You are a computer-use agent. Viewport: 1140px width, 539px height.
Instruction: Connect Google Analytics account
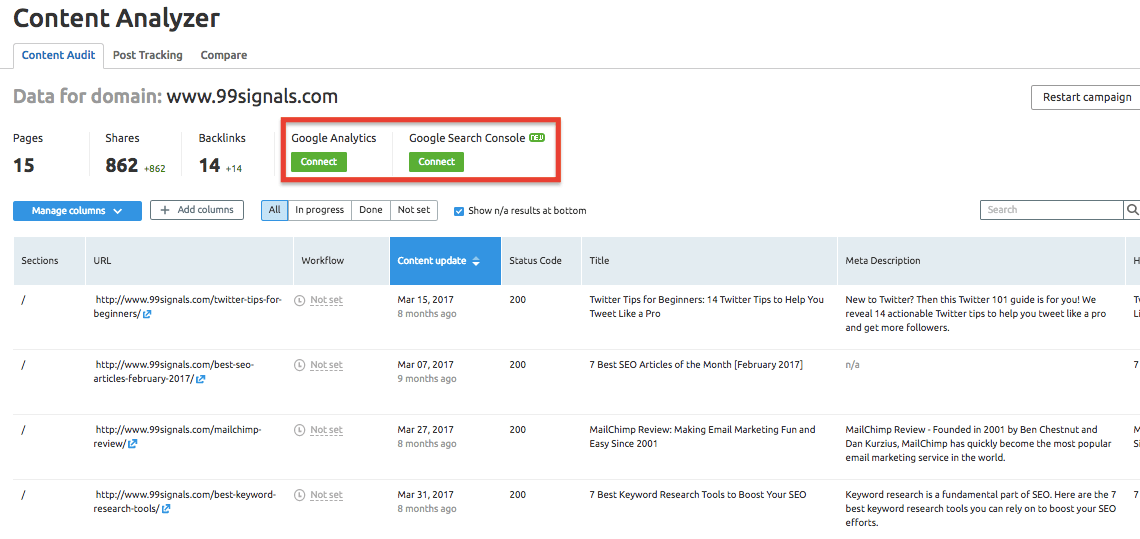click(x=319, y=162)
